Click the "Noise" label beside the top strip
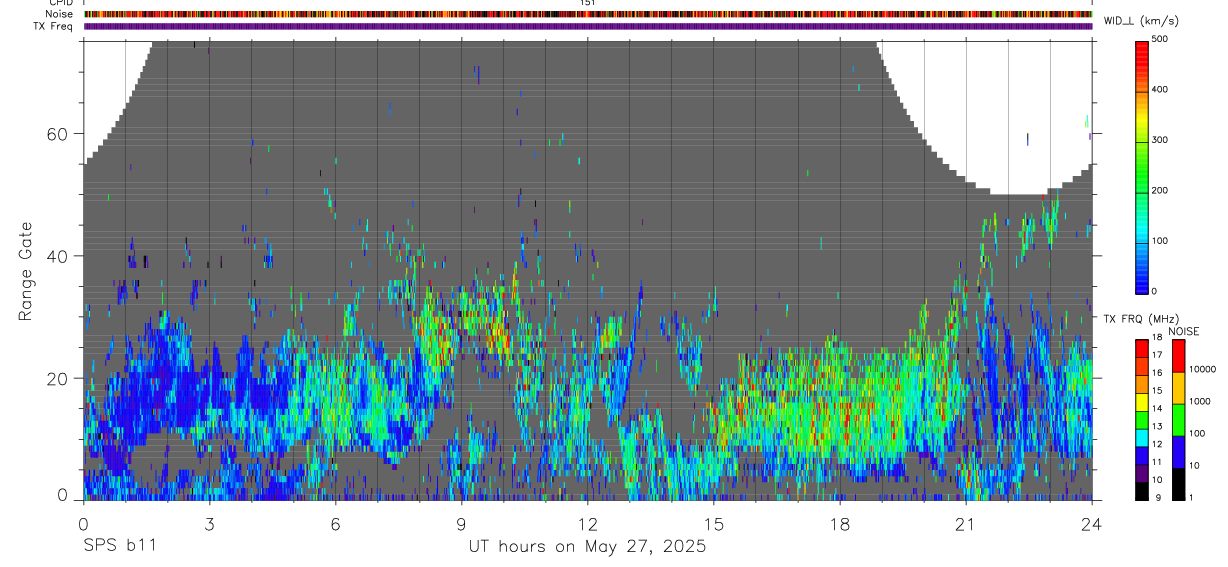This screenshot has width=1228, height=567. tap(59, 14)
